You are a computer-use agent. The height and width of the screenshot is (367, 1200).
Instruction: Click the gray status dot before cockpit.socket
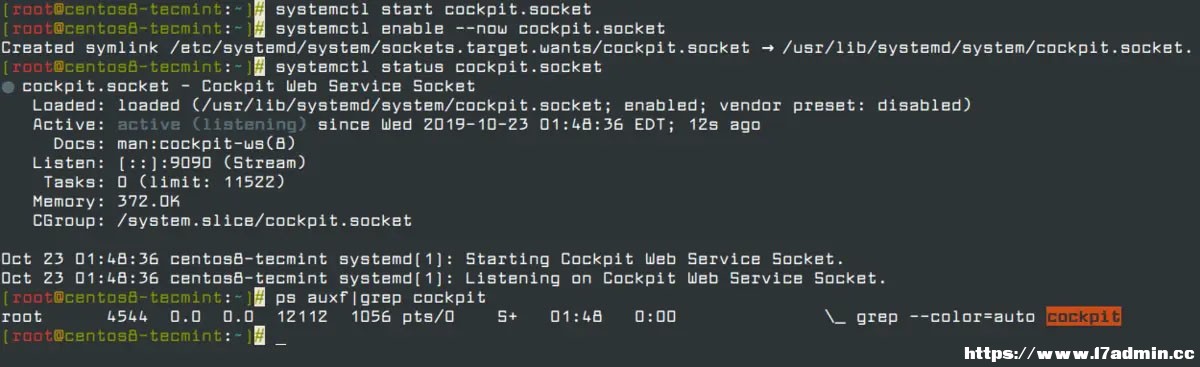click(x=8, y=87)
